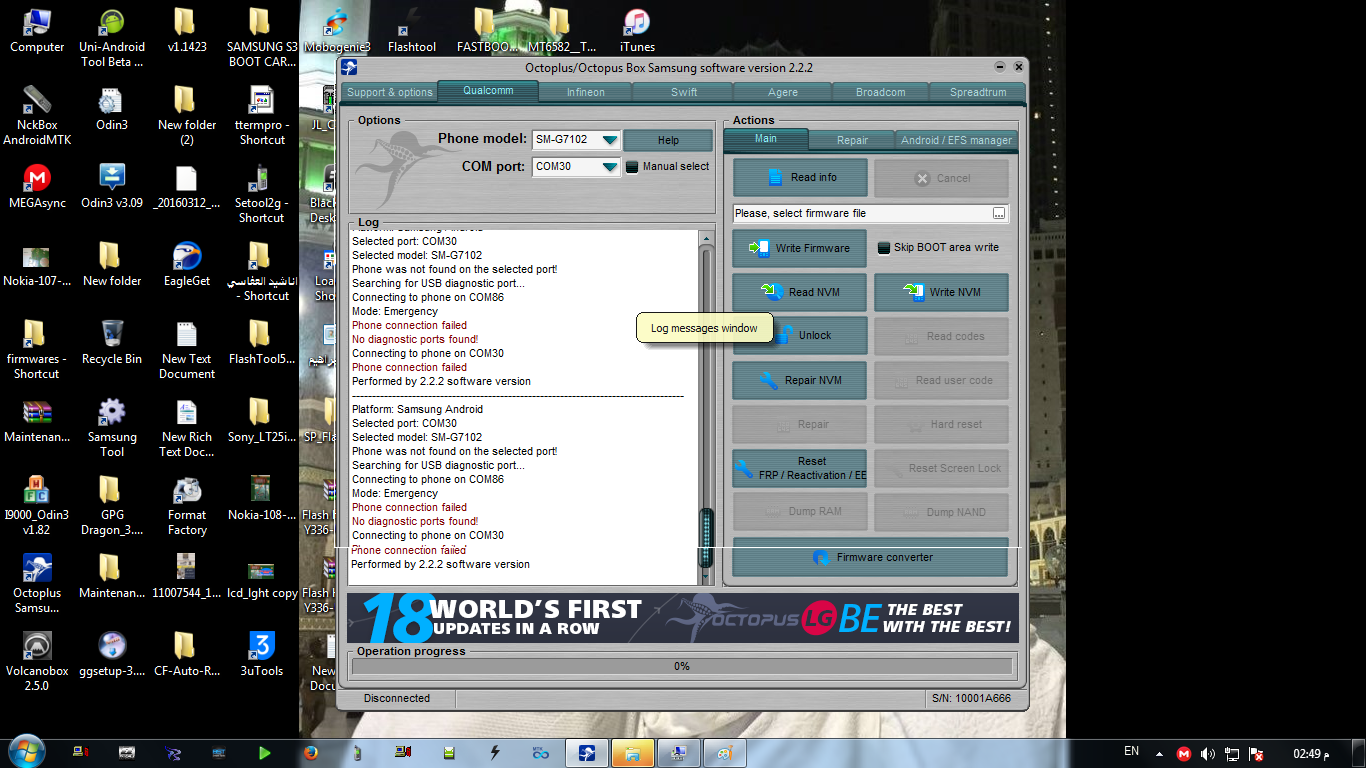The width and height of the screenshot is (1366, 768).
Task: Open File Explorer from the taskbar
Action: click(632, 753)
